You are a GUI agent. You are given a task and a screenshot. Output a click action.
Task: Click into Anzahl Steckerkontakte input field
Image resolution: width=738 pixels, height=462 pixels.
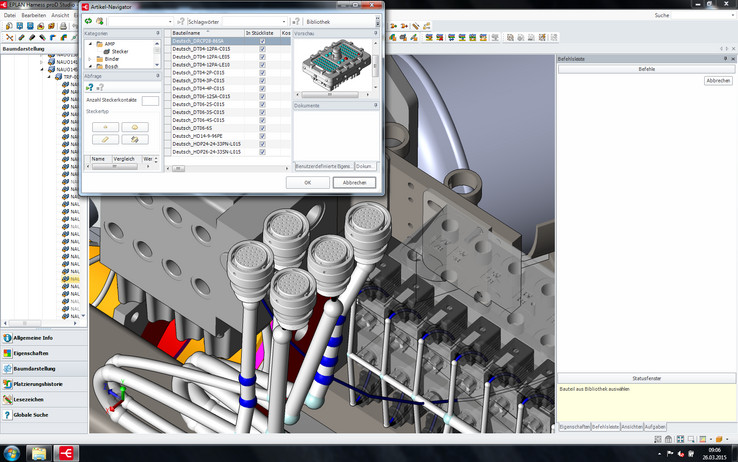[150, 101]
